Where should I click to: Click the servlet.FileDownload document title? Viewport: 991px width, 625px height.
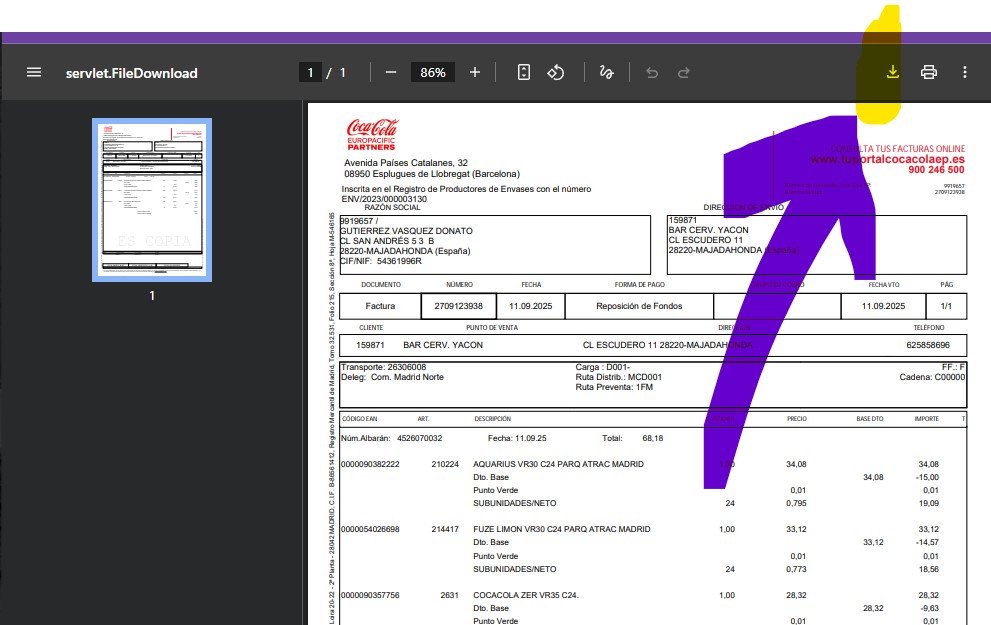[132, 73]
